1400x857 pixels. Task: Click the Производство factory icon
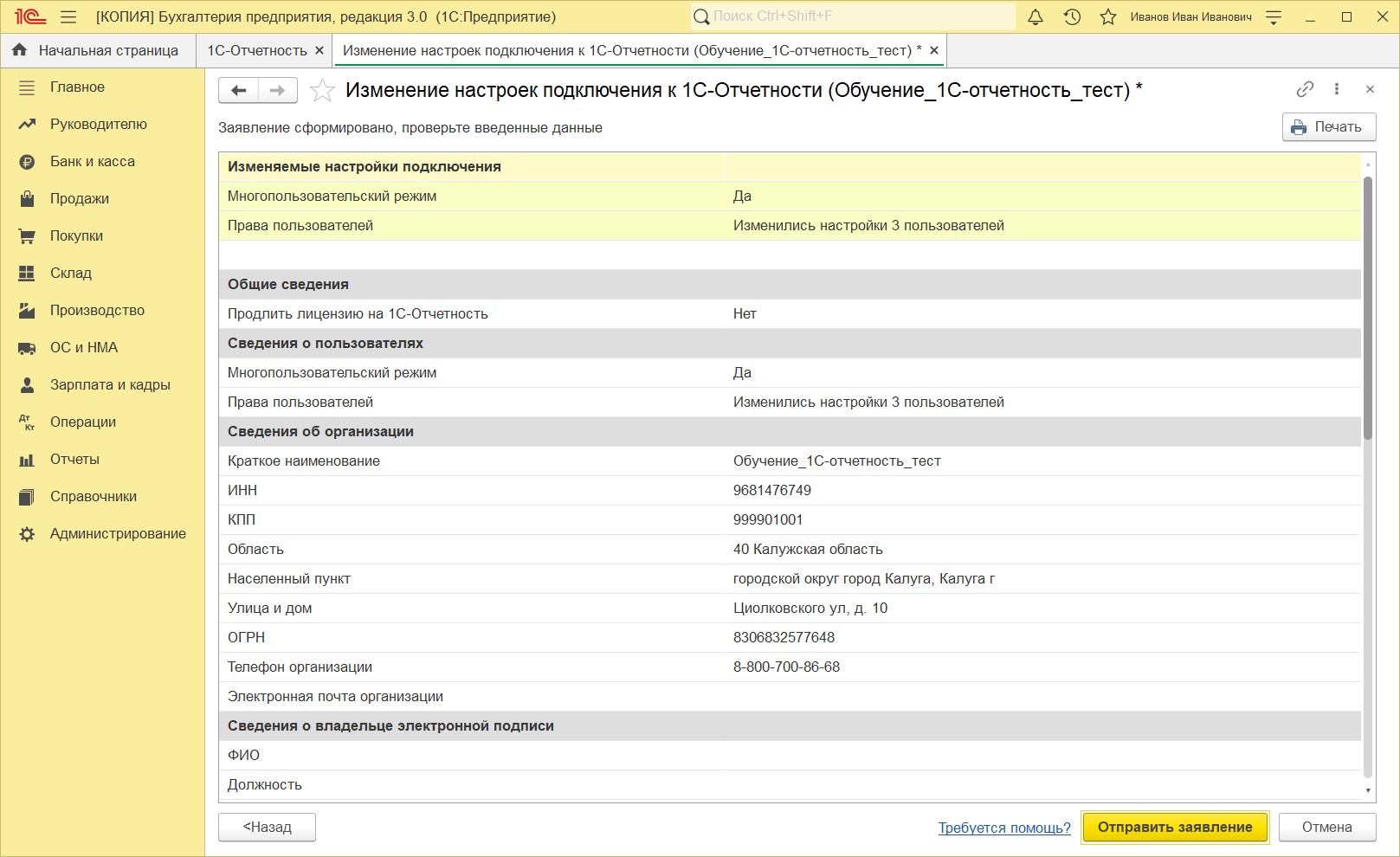(x=27, y=311)
